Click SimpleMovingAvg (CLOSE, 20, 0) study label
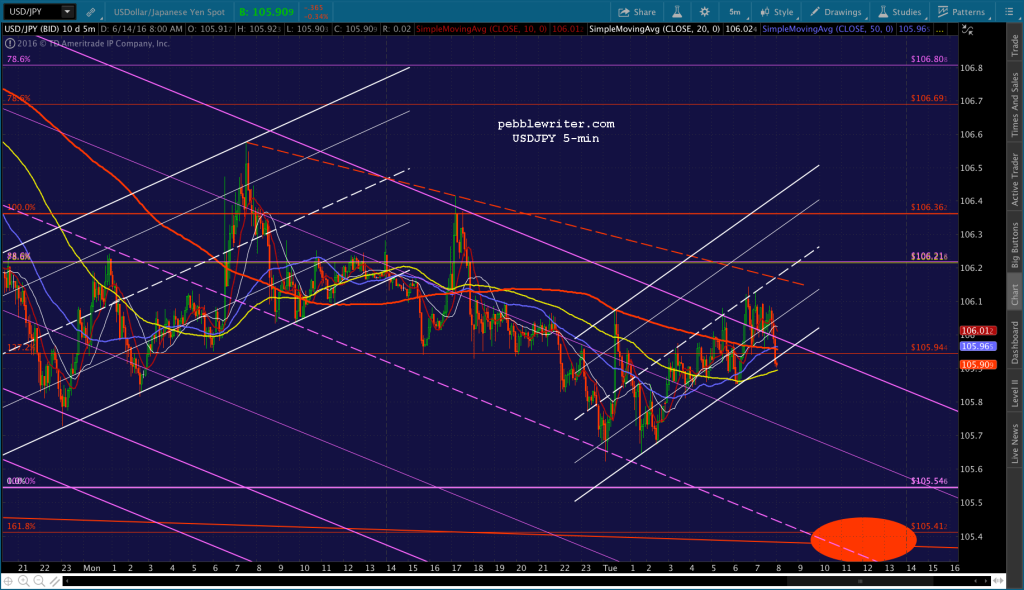1024x590 pixels. tap(654, 29)
